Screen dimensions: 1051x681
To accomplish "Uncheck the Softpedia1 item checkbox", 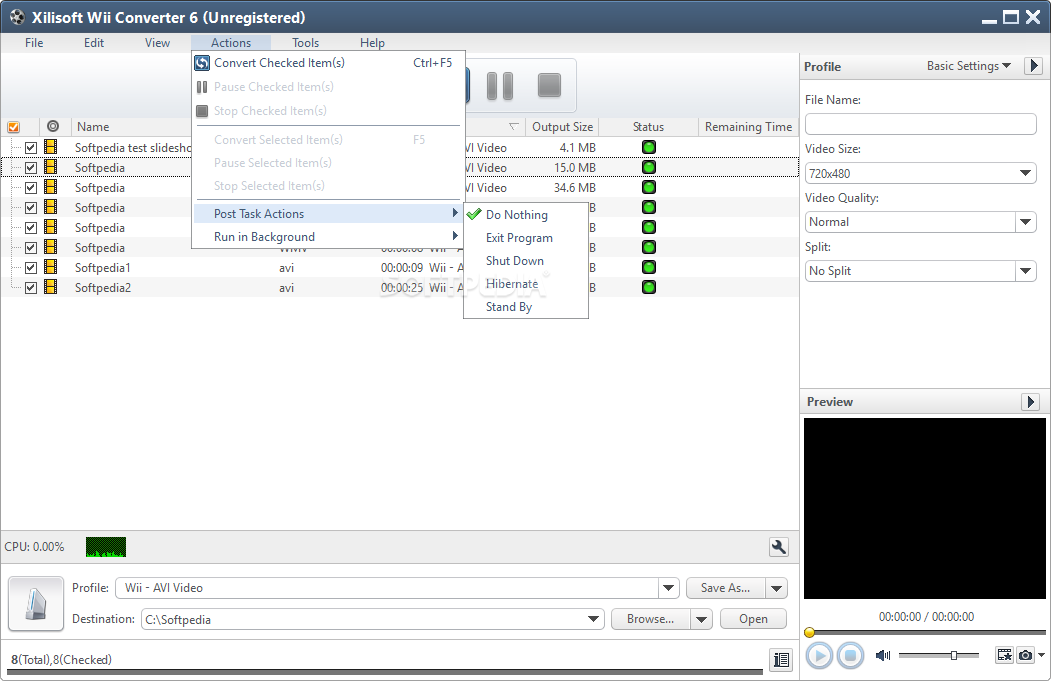I will coord(31,267).
